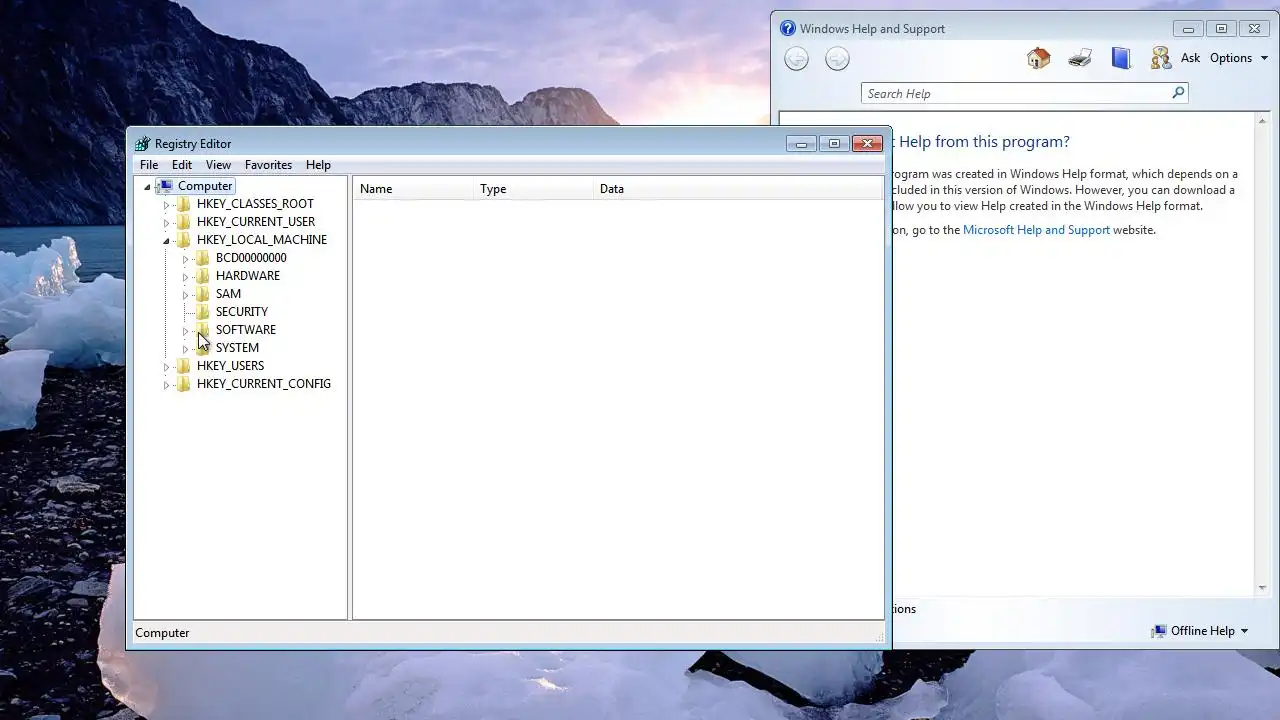Click the Ask icon in Help and Support
This screenshot has height=720, width=1280.
click(x=1161, y=58)
